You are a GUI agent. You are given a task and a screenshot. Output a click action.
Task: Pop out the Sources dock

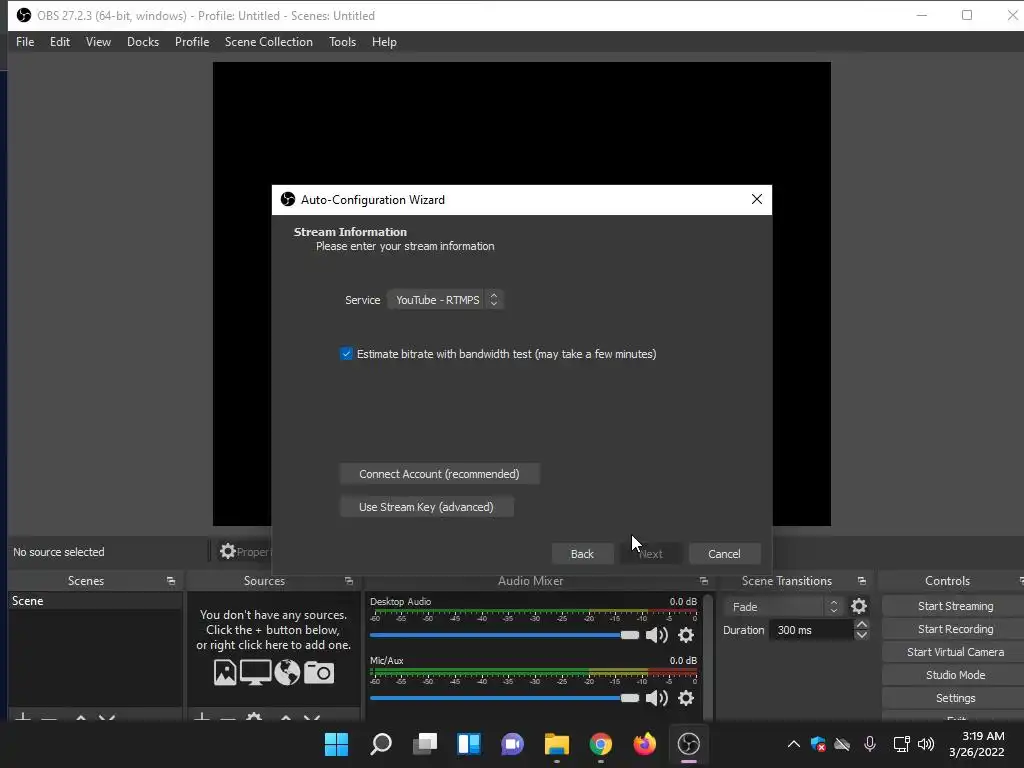pos(349,581)
